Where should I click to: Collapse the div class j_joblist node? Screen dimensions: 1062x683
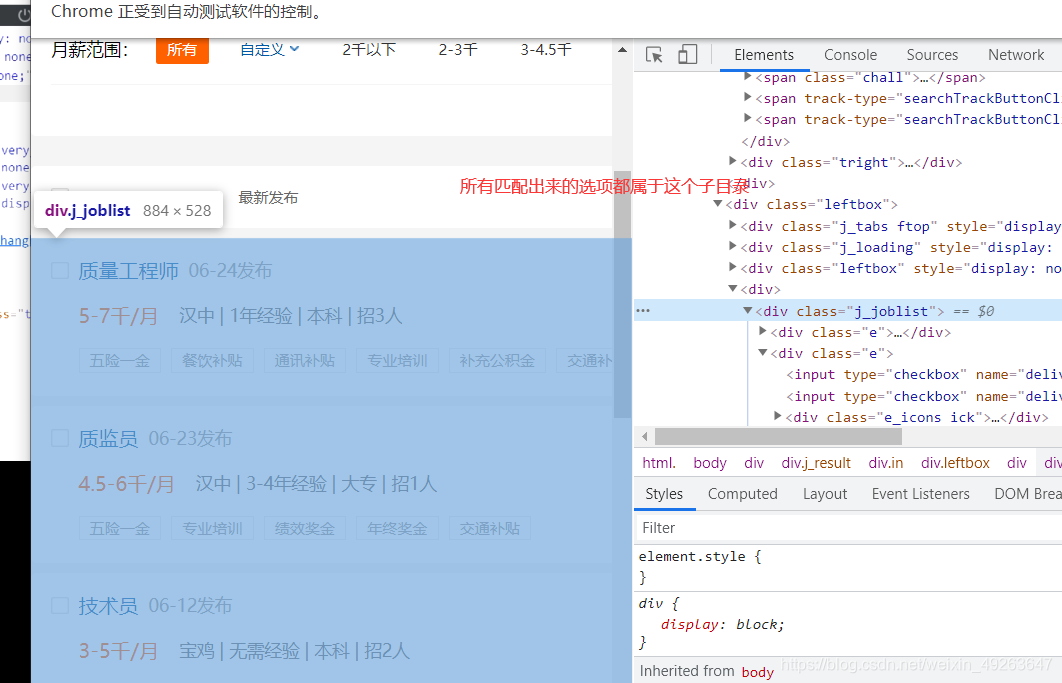[748, 310]
